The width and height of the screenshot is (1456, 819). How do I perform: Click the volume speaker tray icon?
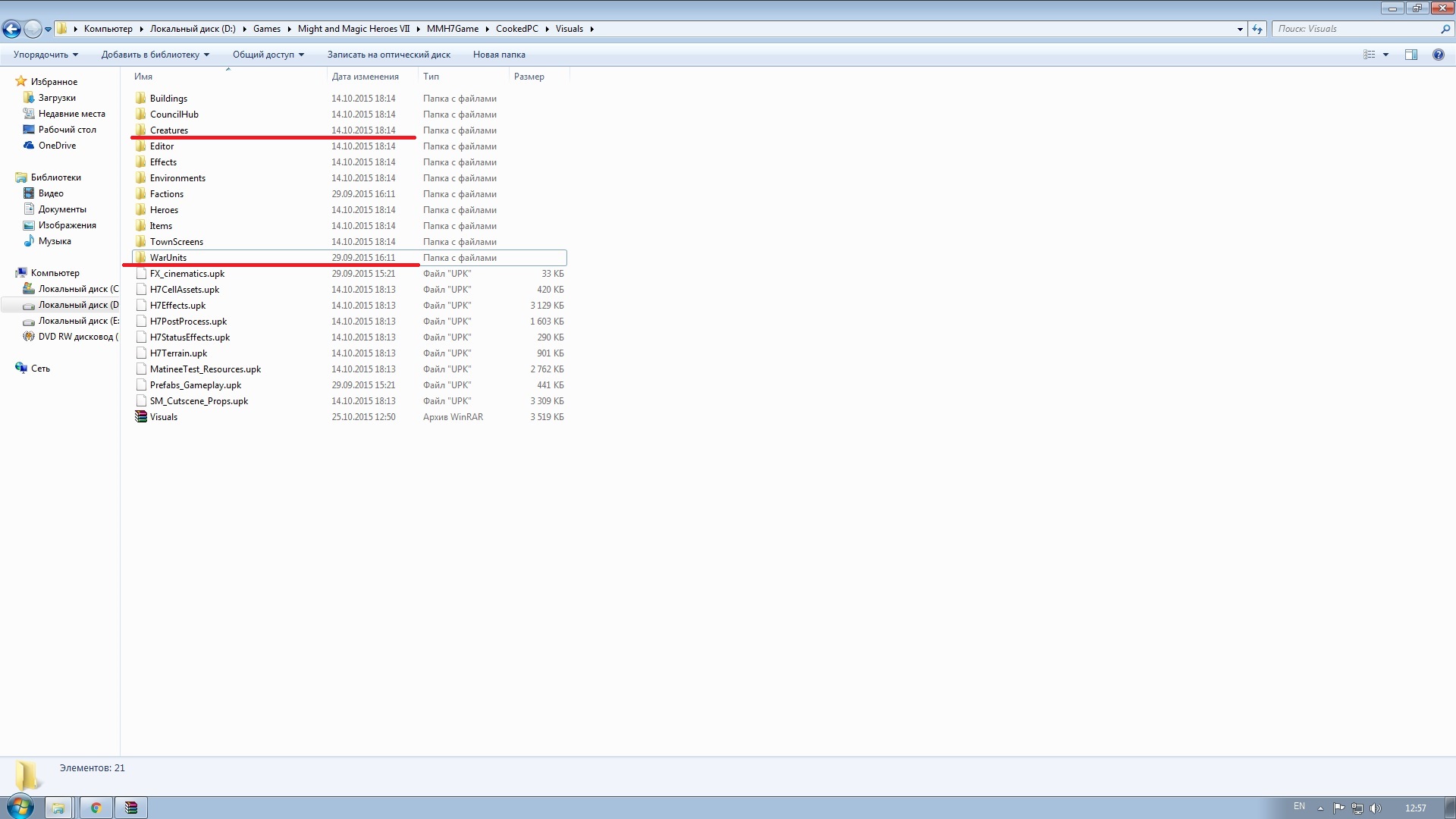(1376, 808)
